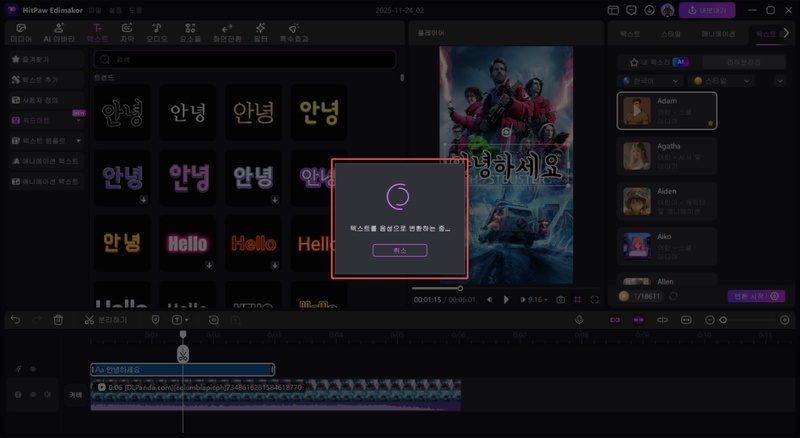Image resolution: width=800 pixels, height=438 pixels.
Task: Expand the extra voice filter chevron
Action: [780, 81]
